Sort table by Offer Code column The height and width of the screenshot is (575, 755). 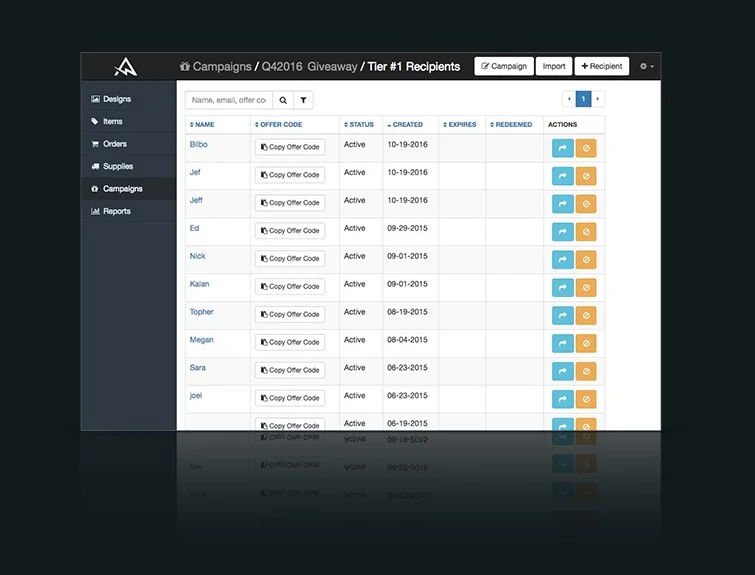point(278,124)
